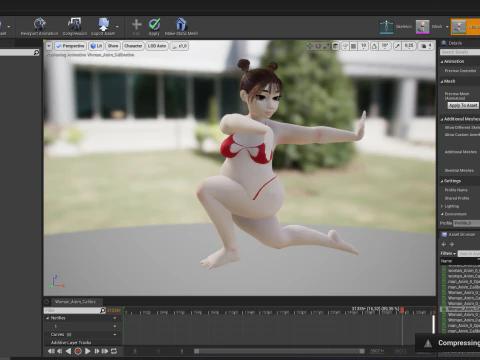Screen dimensions: 480x360
Task: Open the grid snap value 10 dropdown
Action: tap(363, 46)
